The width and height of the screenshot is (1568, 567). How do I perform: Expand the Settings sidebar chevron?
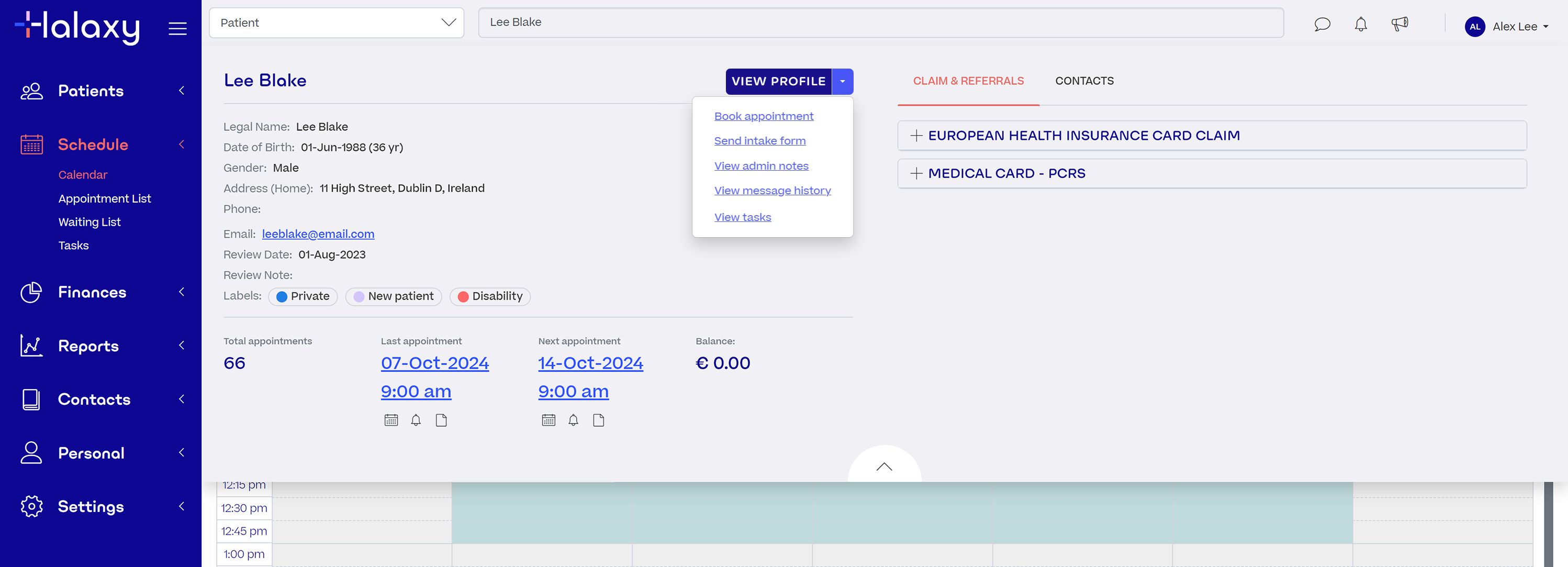182,506
